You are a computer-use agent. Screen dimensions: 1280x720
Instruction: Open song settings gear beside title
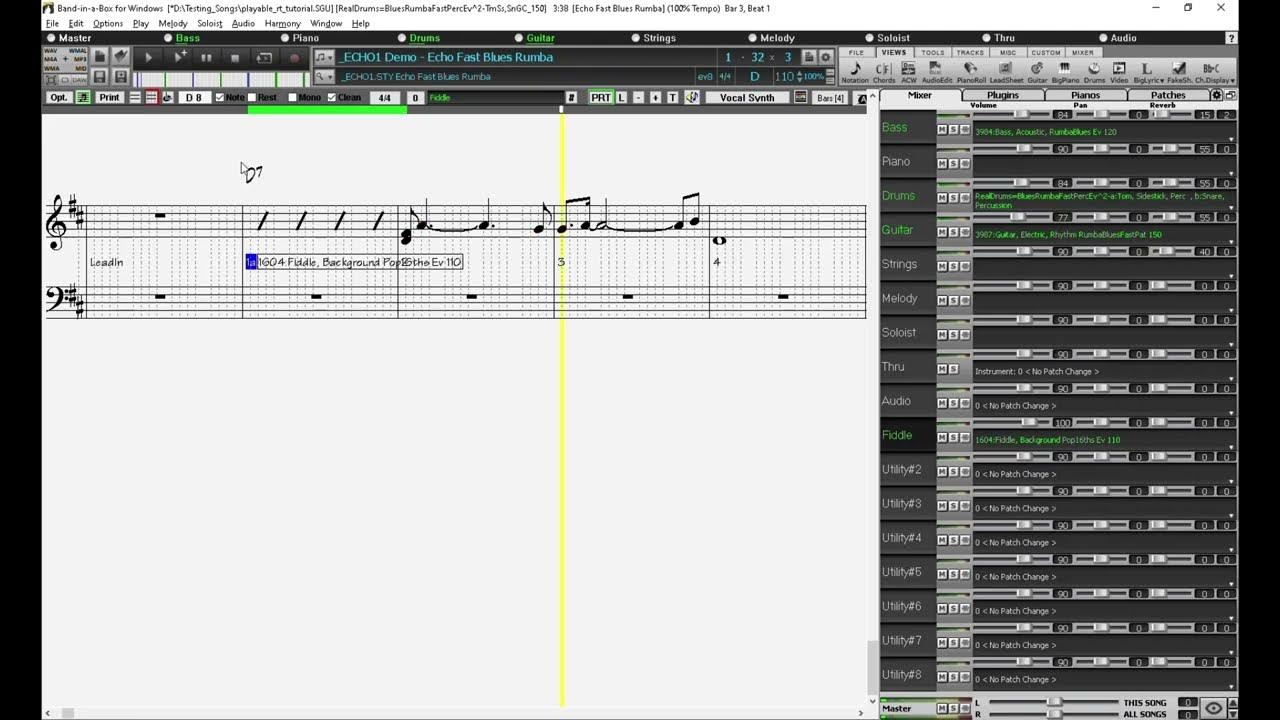826,57
